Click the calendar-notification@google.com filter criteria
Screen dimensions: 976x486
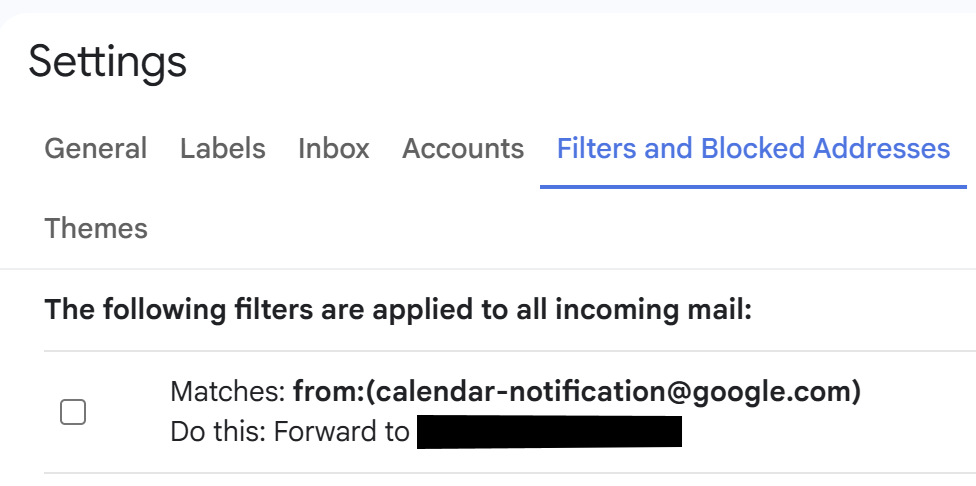click(x=577, y=392)
